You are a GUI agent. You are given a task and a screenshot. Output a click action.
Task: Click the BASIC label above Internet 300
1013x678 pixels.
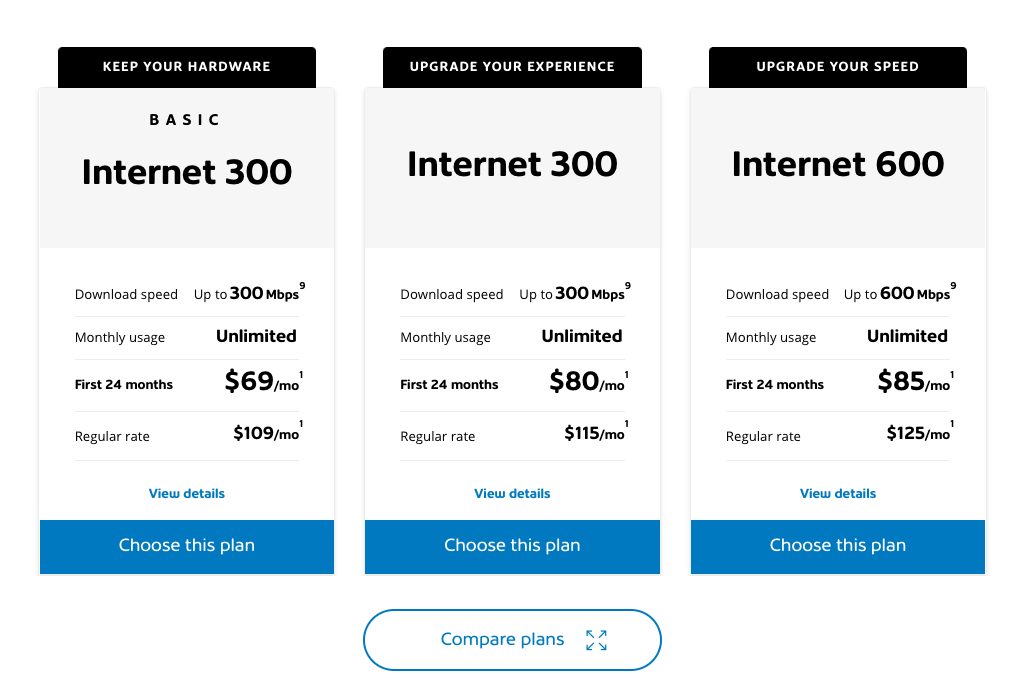click(x=185, y=120)
